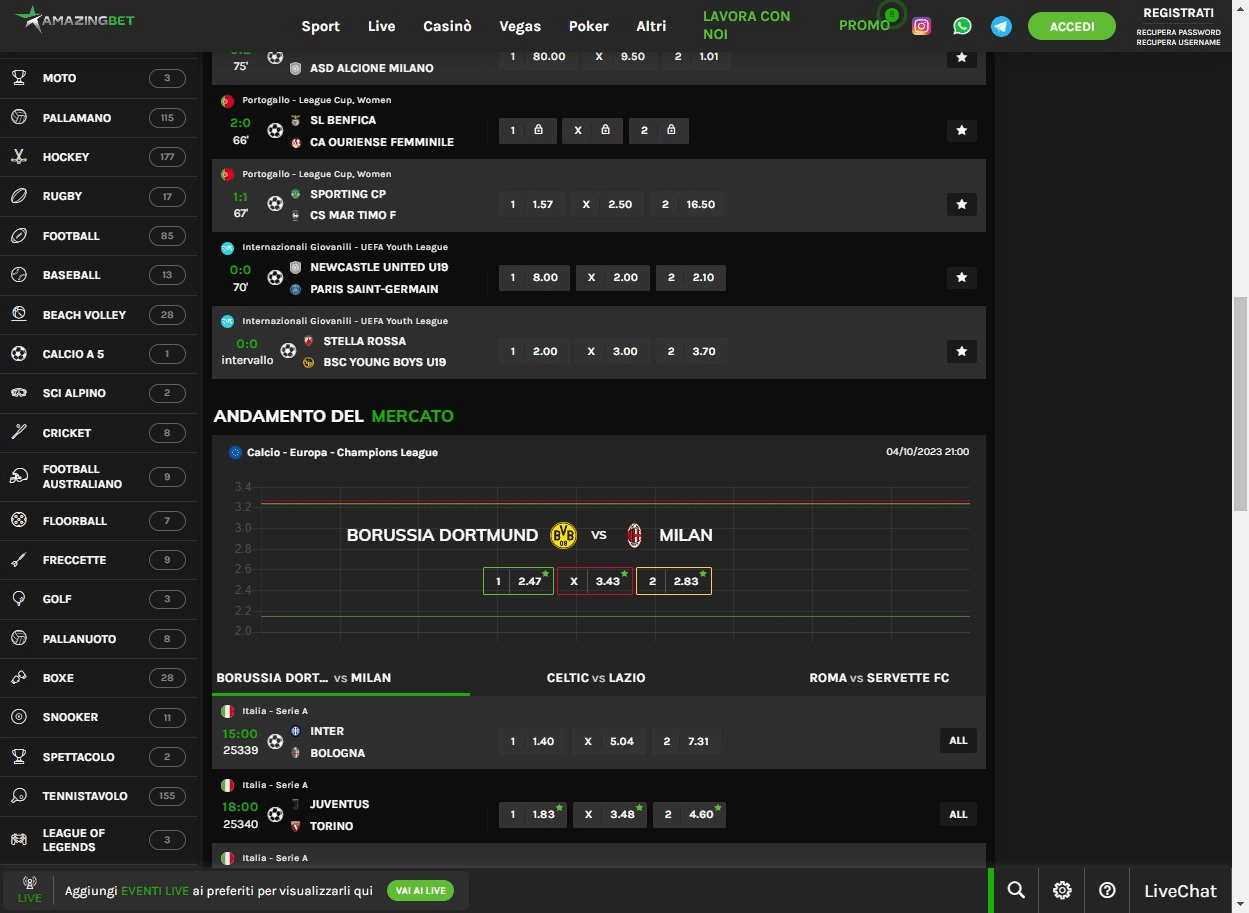Click the Sci Alpino goggles icon
Screen dimensions: 1249x913
[19, 393]
